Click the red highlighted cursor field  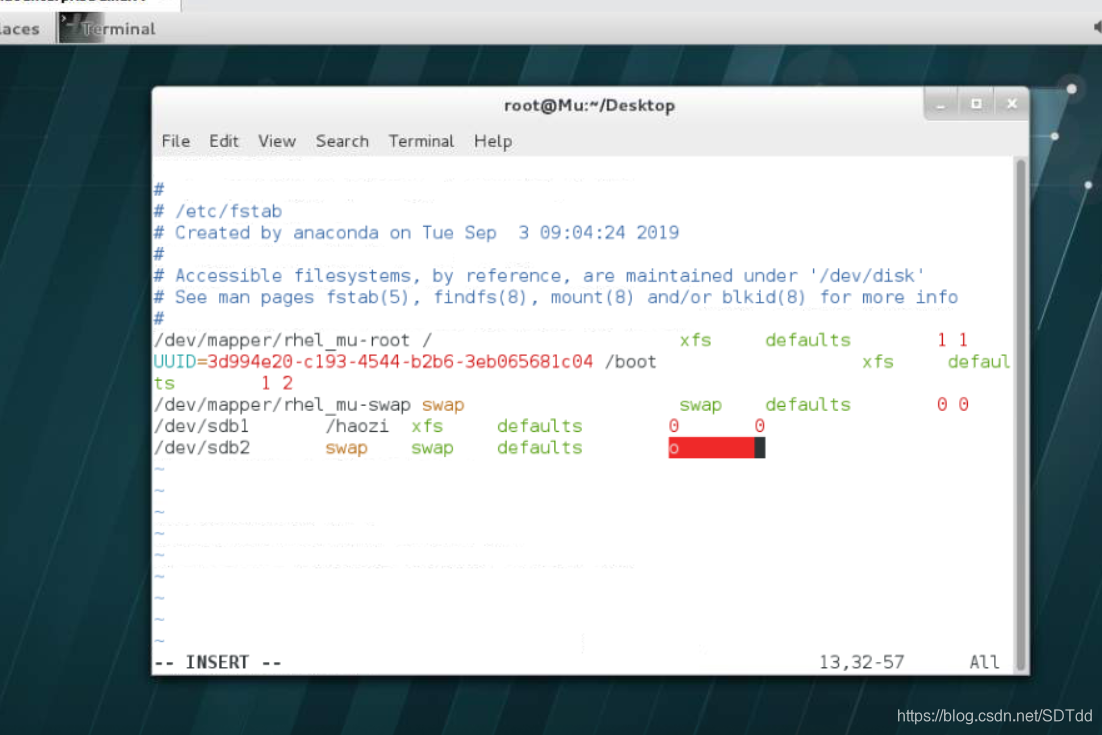(x=716, y=448)
